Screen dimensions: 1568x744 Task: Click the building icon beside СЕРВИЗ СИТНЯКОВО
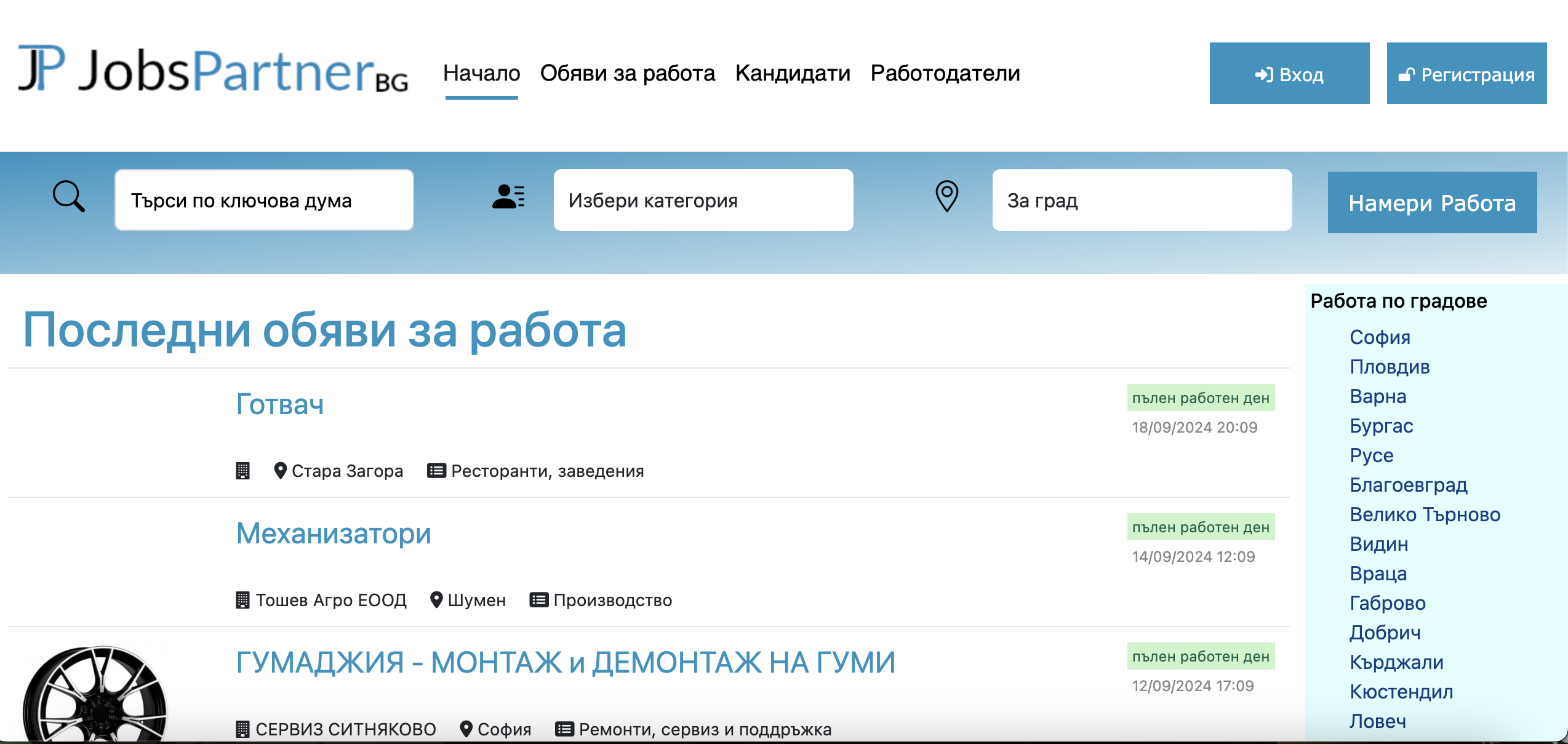pyautogui.click(x=243, y=729)
